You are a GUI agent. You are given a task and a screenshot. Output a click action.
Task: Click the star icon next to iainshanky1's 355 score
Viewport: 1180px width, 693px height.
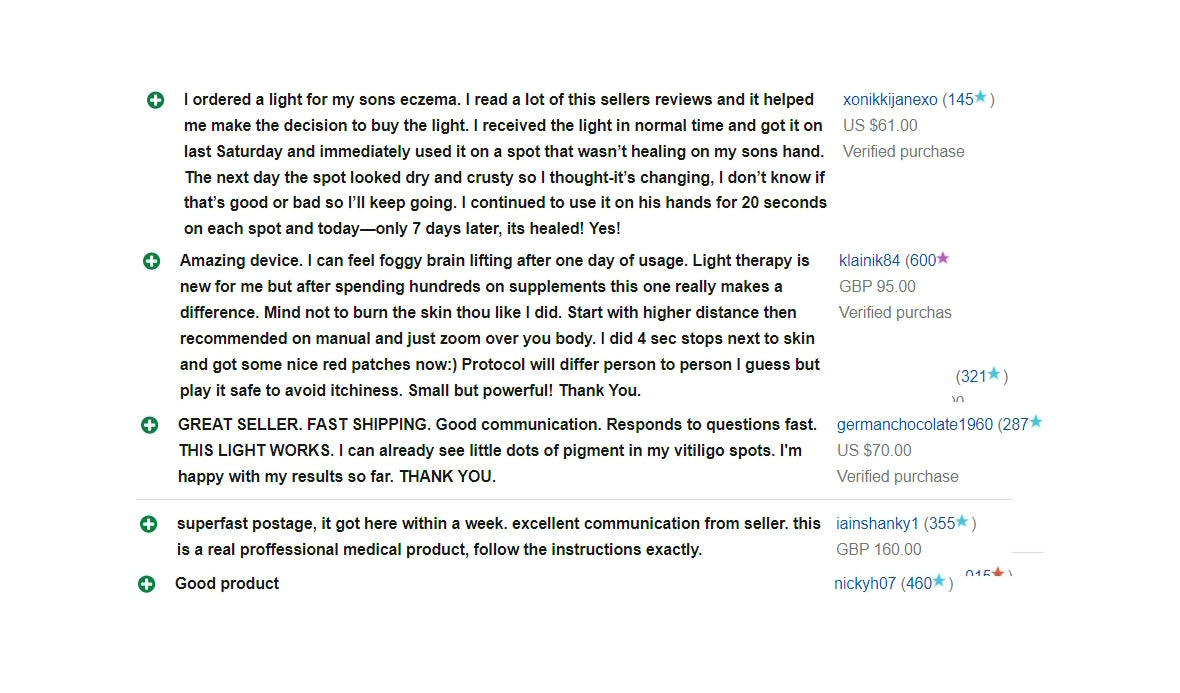pos(962,522)
